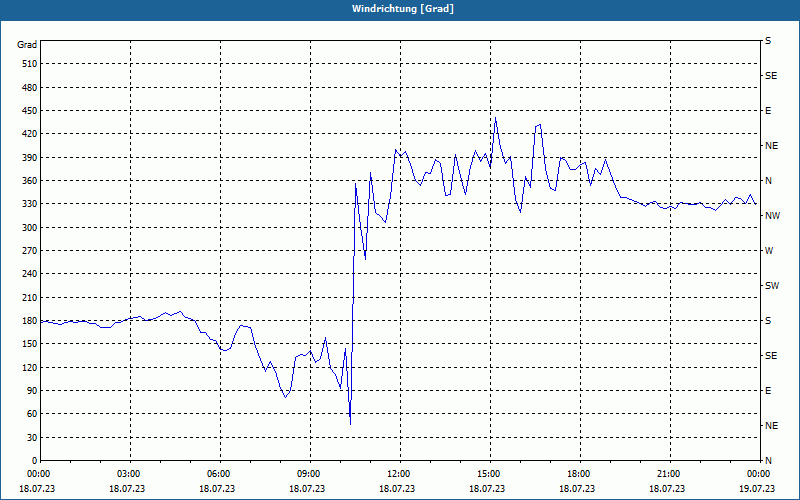Viewport: 800px width, 500px height.
Task: Click the 06:00 time label
Action: (218, 474)
